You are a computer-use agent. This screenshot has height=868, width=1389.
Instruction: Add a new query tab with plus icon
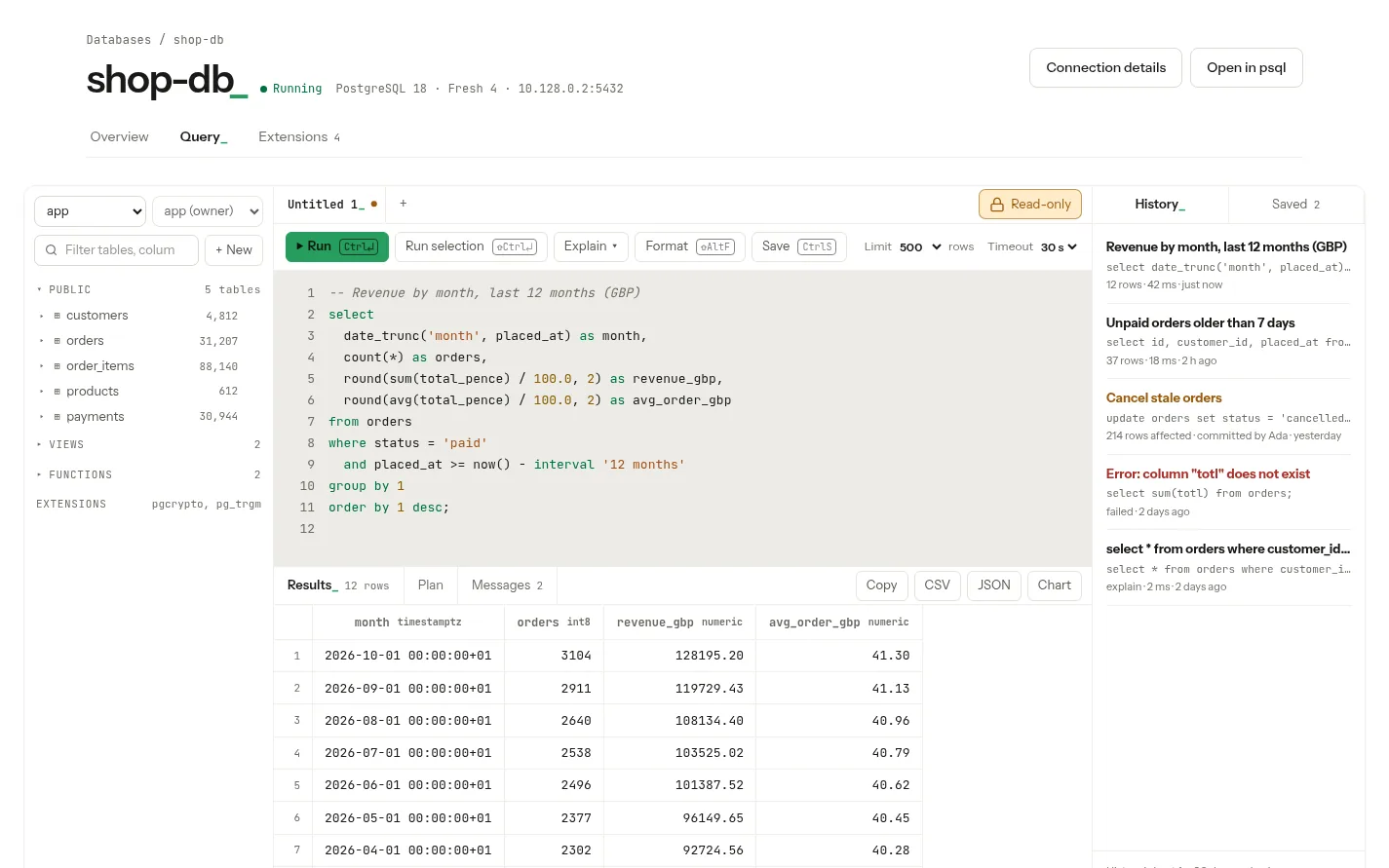tap(404, 204)
